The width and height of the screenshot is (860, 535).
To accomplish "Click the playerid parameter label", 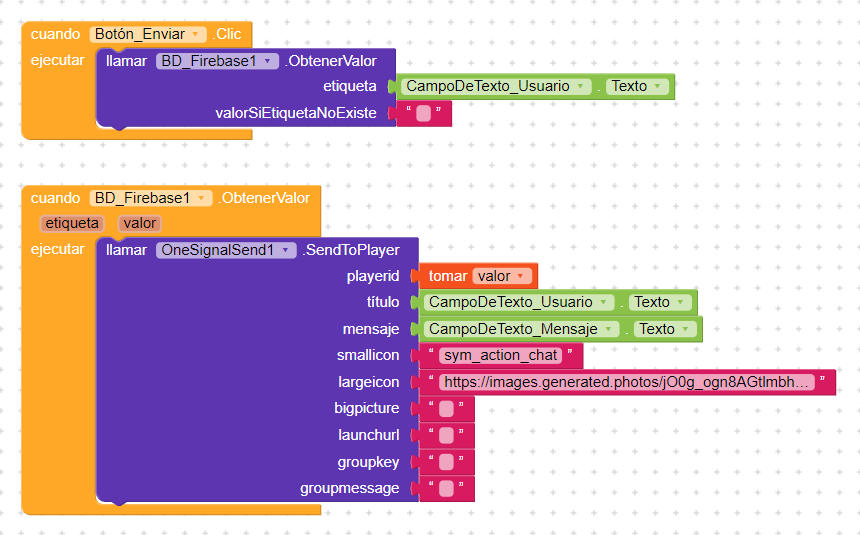I will (372, 276).
